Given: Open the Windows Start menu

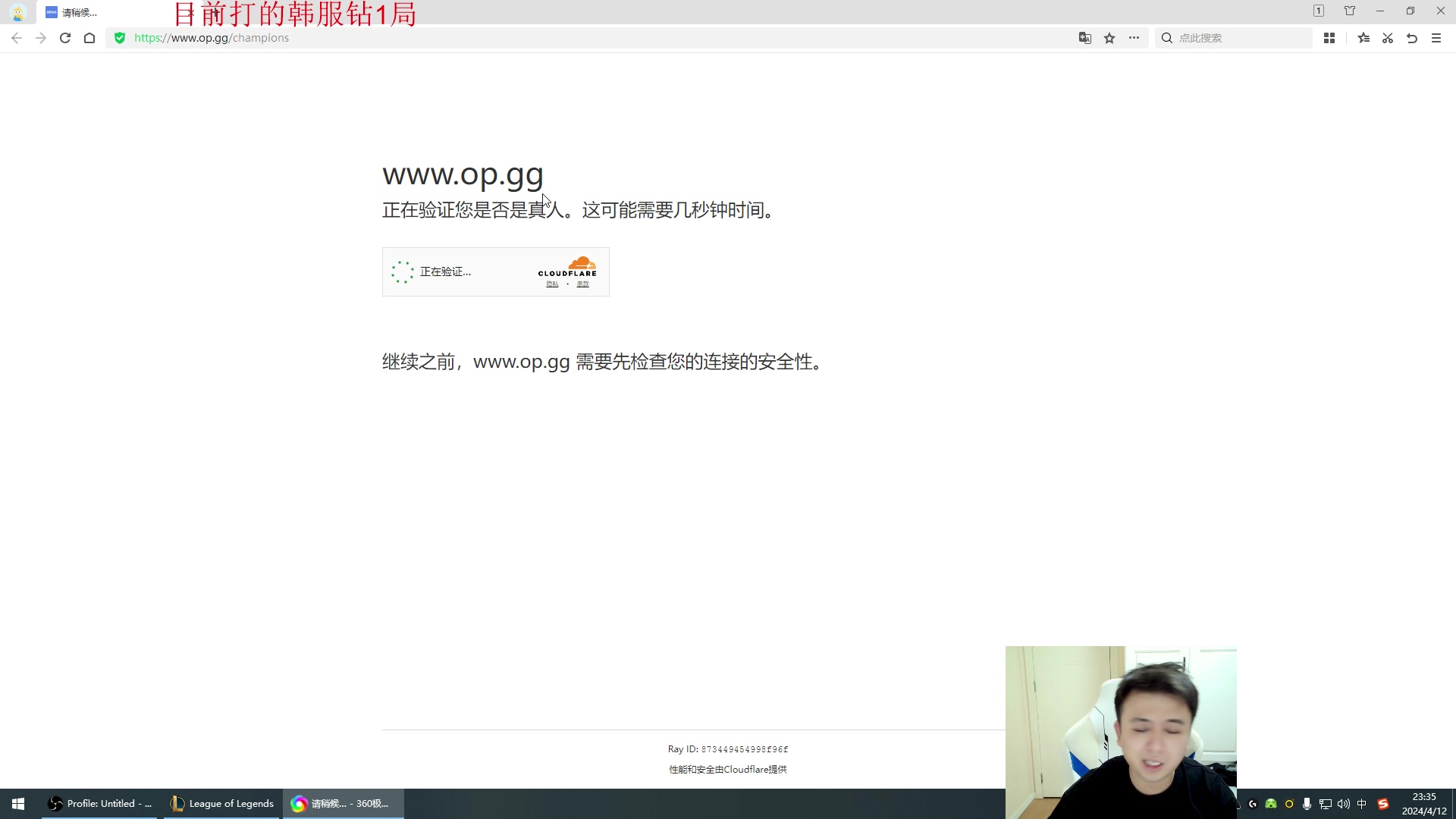Looking at the screenshot, I should click(18, 804).
